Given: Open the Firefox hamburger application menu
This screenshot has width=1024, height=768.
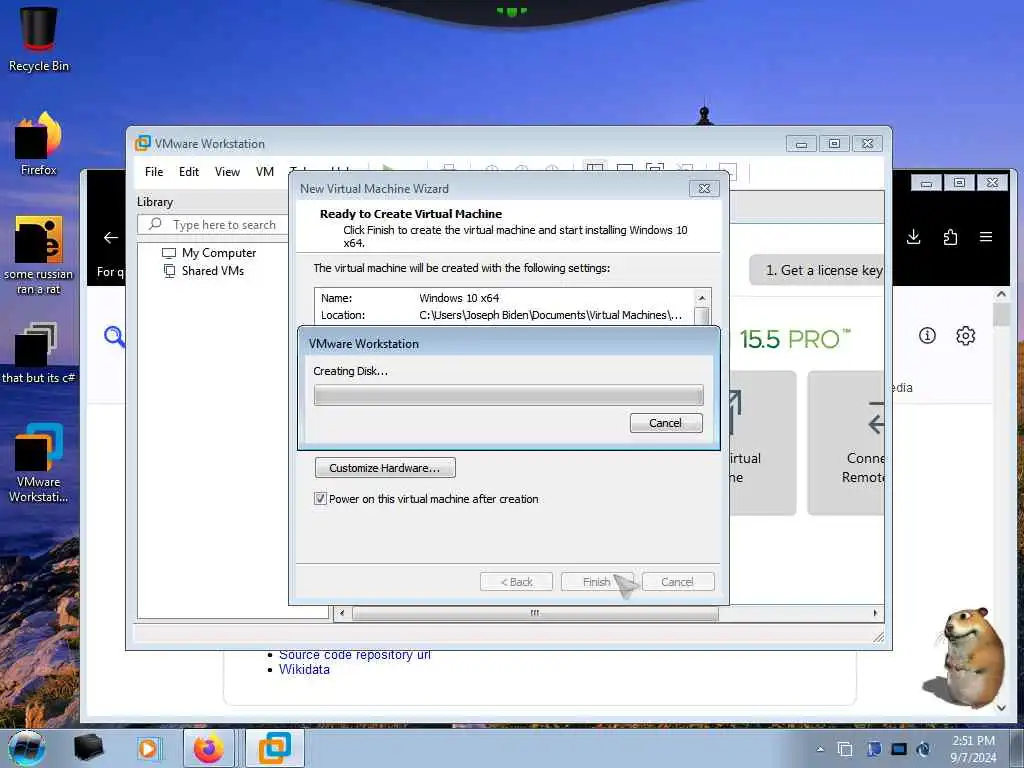Looking at the screenshot, I should tap(986, 237).
